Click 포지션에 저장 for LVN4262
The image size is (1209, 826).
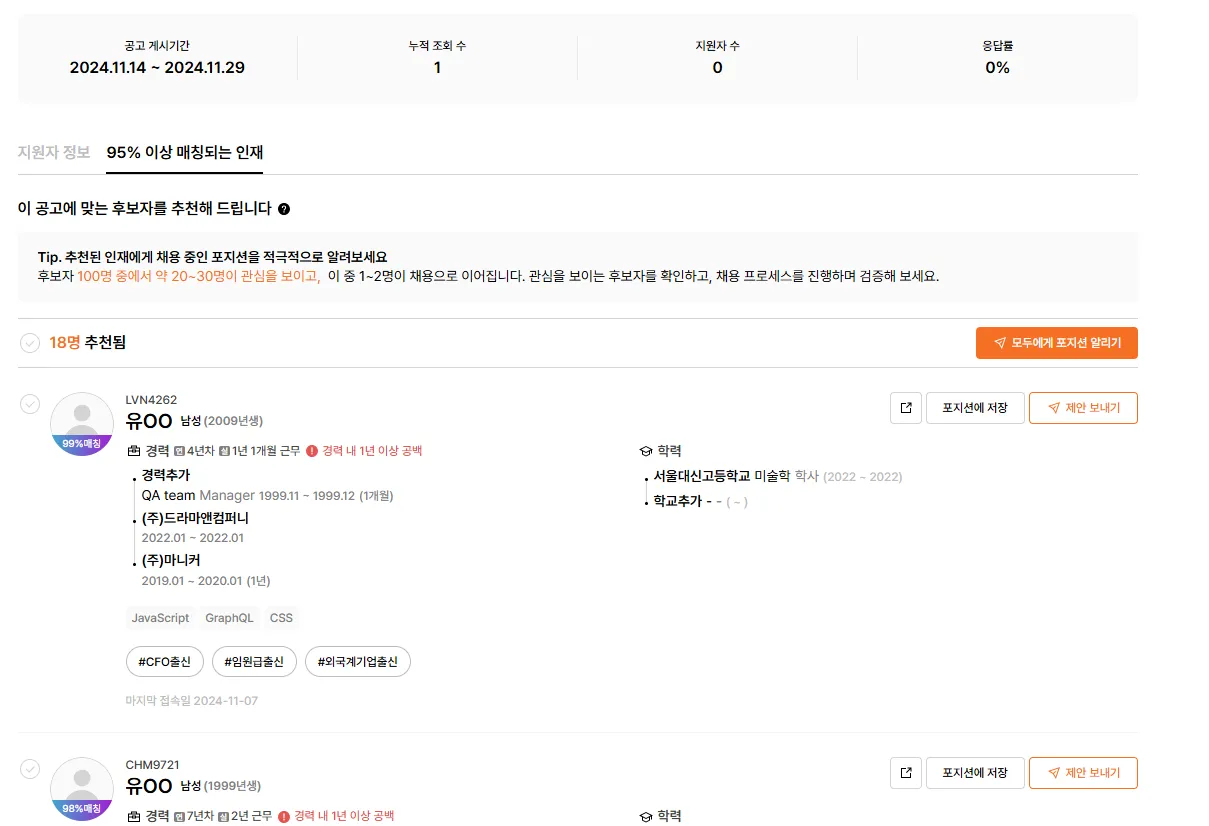975,408
